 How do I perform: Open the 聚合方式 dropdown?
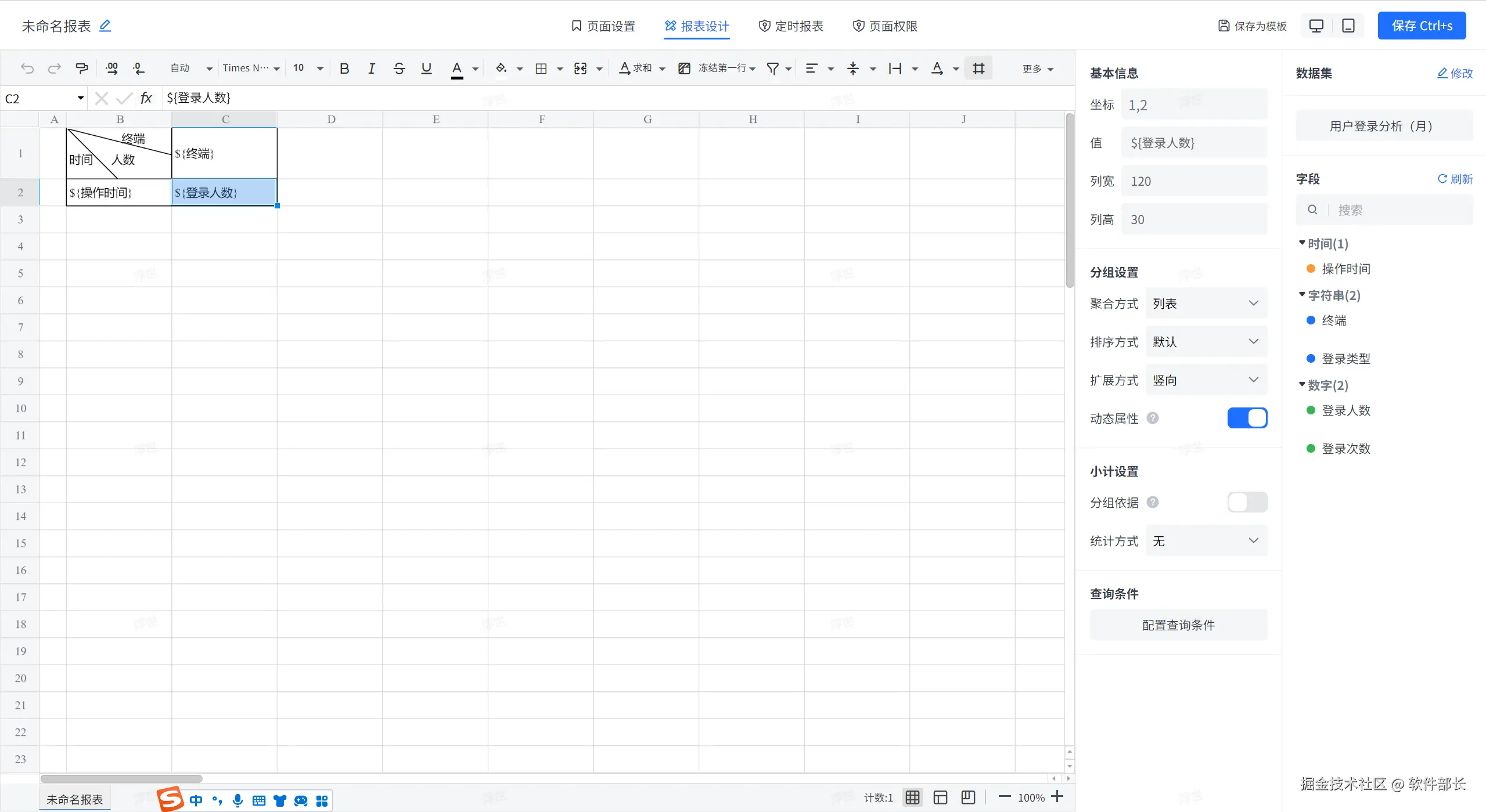click(x=1206, y=304)
